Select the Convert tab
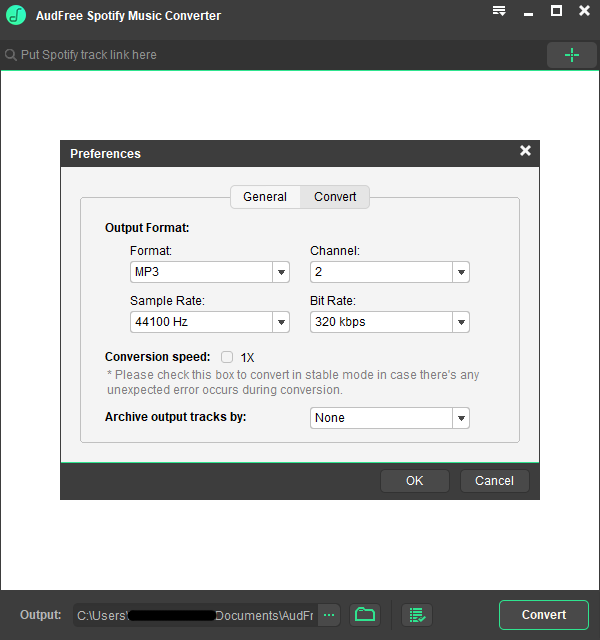The height and width of the screenshot is (640, 600). click(x=335, y=197)
